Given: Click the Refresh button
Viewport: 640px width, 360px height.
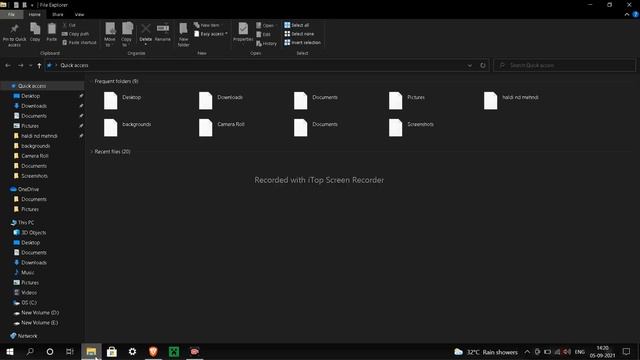Looking at the screenshot, I should pyautogui.click(x=483, y=65).
